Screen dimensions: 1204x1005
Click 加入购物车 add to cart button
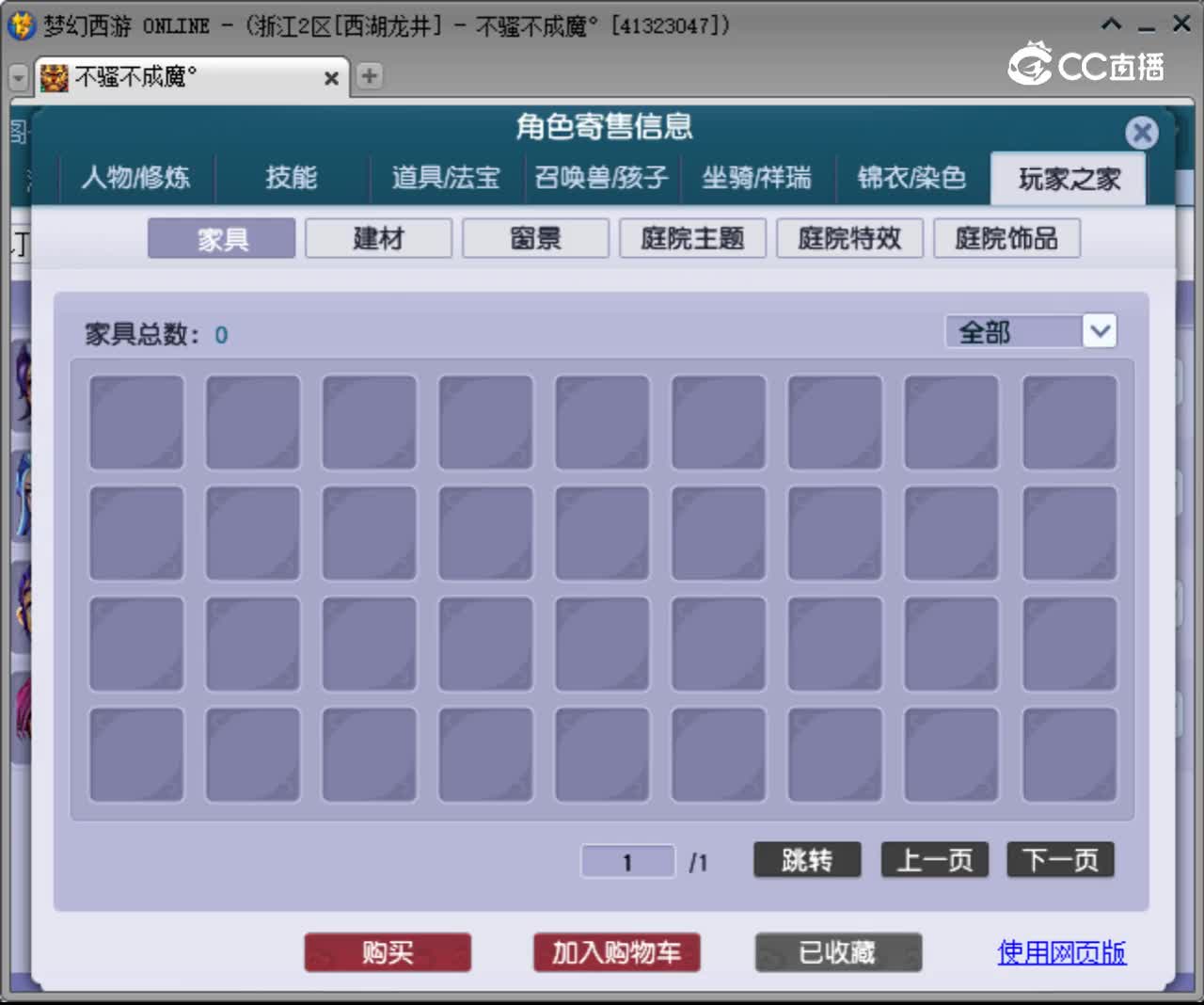[x=616, y=952]
